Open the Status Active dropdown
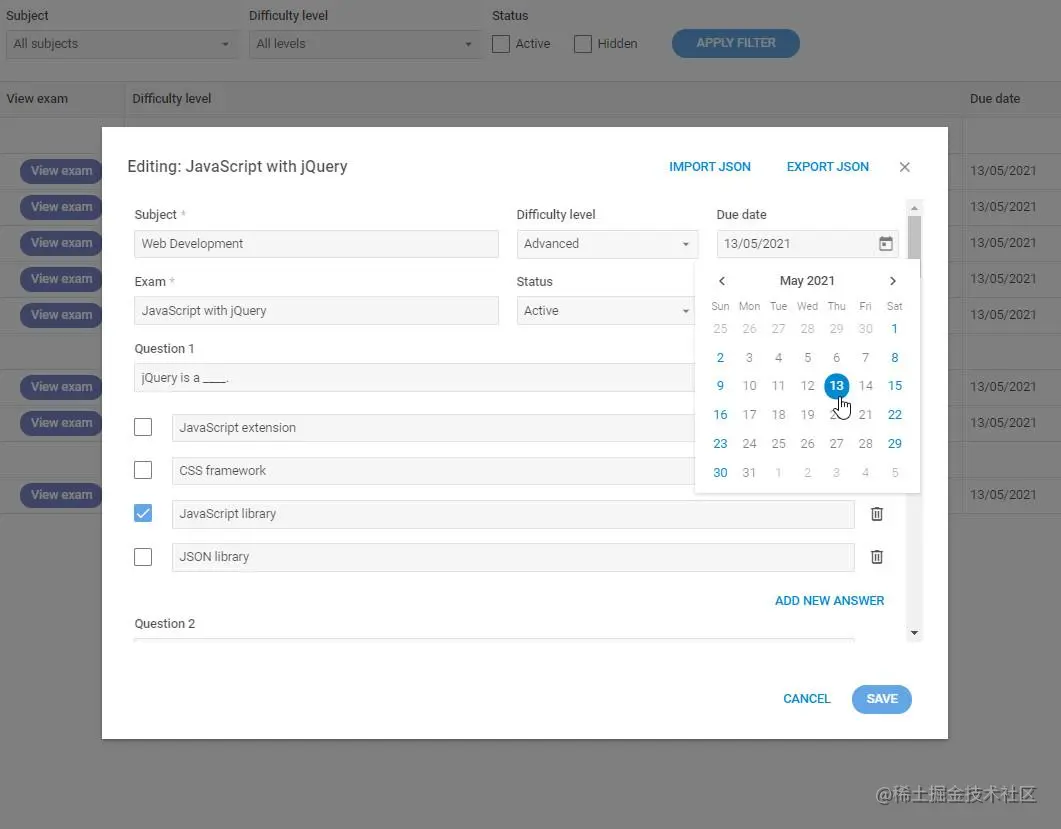Image resolution: width=1061 pixels, height=829 pixels. (x=606, y=311)
